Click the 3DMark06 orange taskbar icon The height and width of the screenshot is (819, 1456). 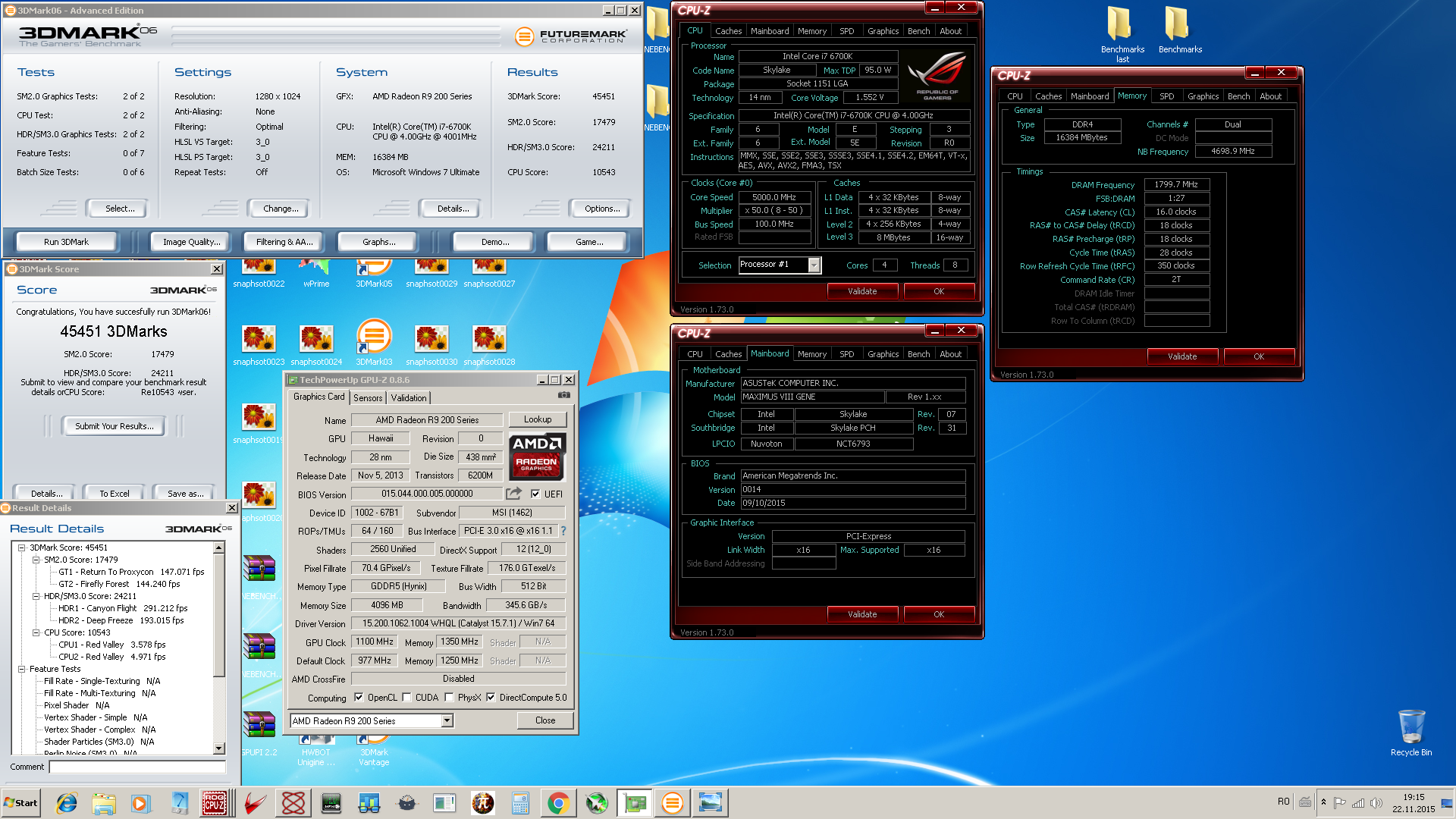(672, 803)
